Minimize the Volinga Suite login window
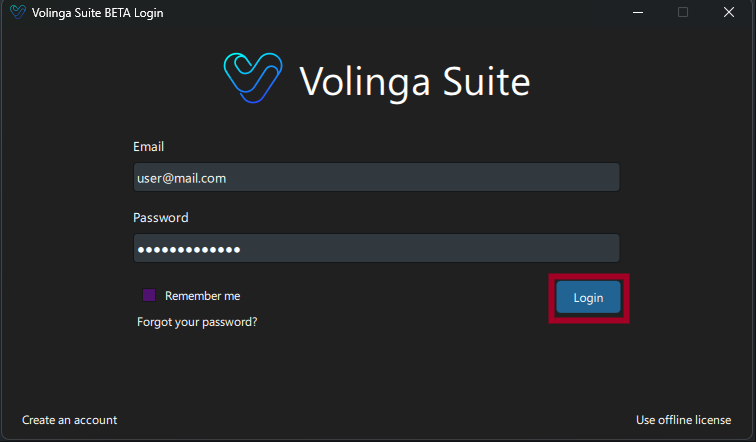 tap(638, 13)
